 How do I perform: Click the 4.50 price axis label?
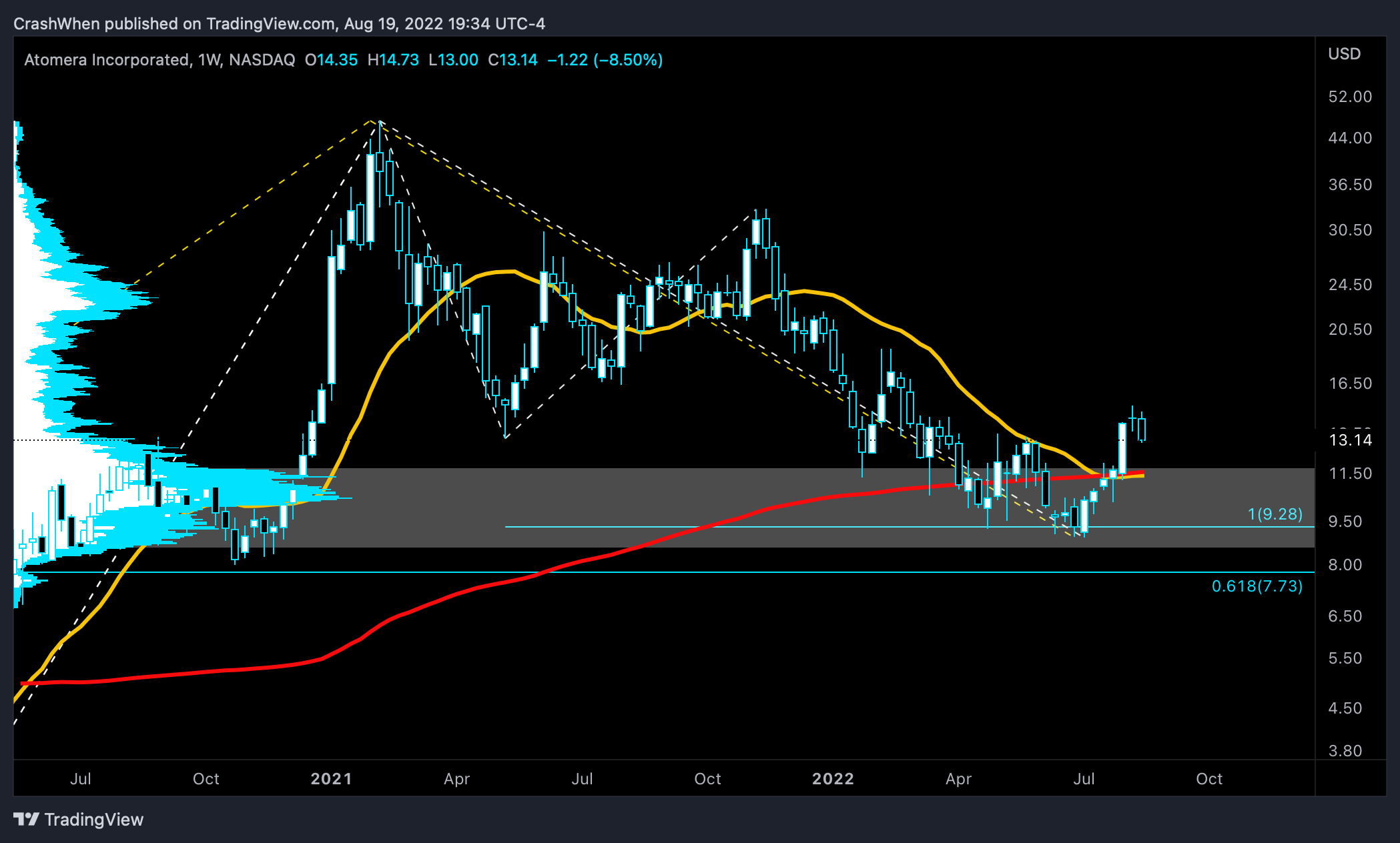point(1345,708)
